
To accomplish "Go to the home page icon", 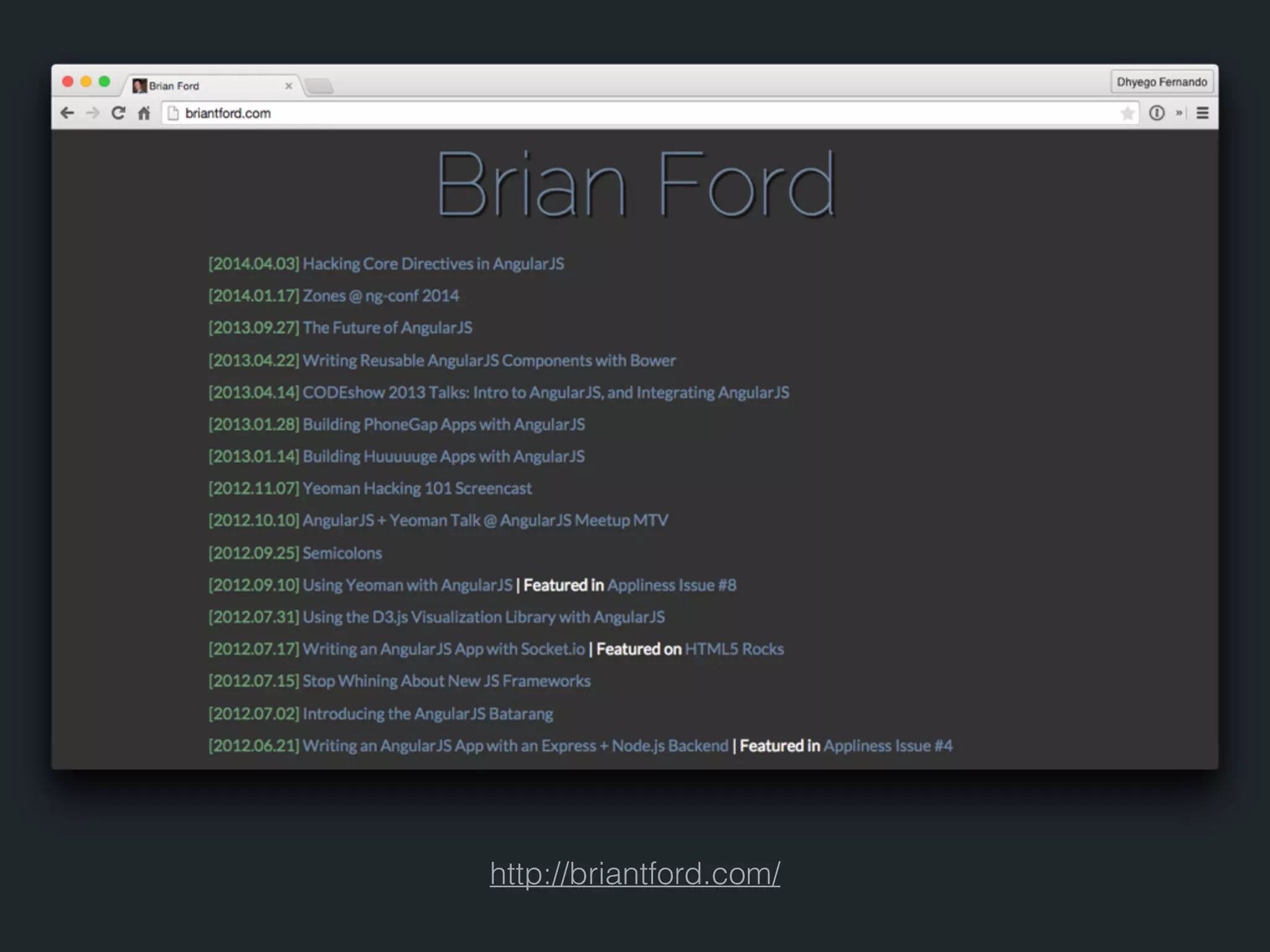I will pos(144,113).
